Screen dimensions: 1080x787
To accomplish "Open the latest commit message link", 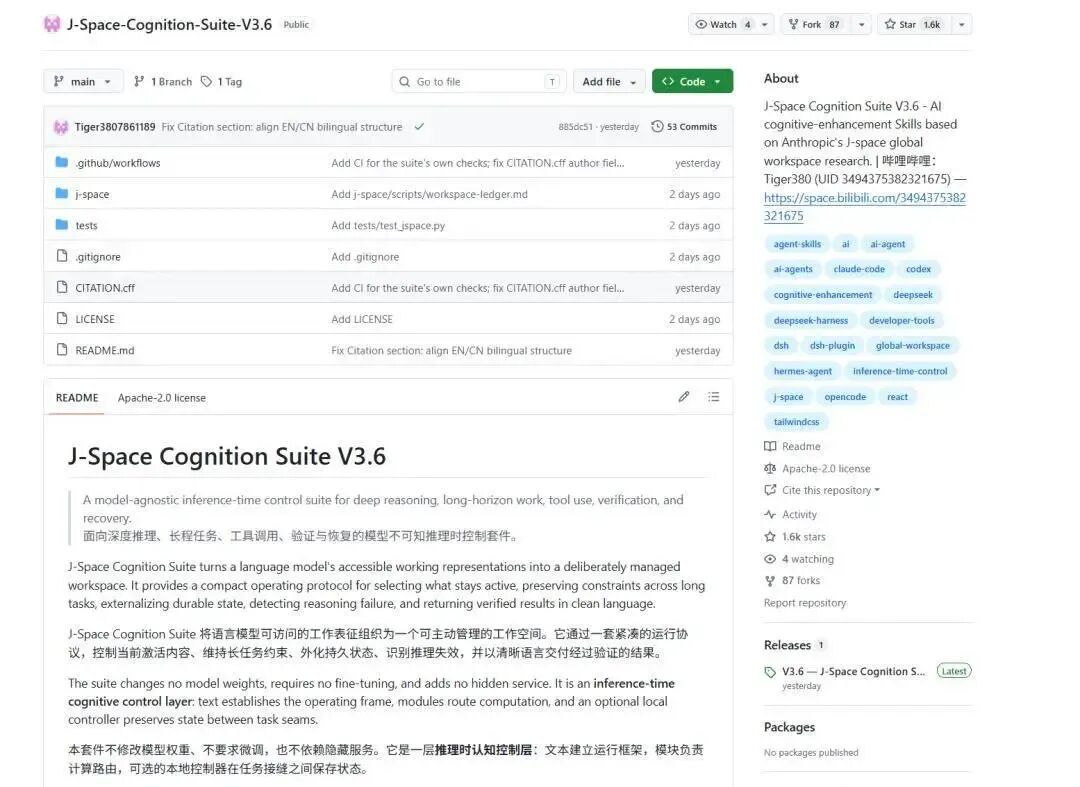I will pyautogui.click(x=282, y=127).
